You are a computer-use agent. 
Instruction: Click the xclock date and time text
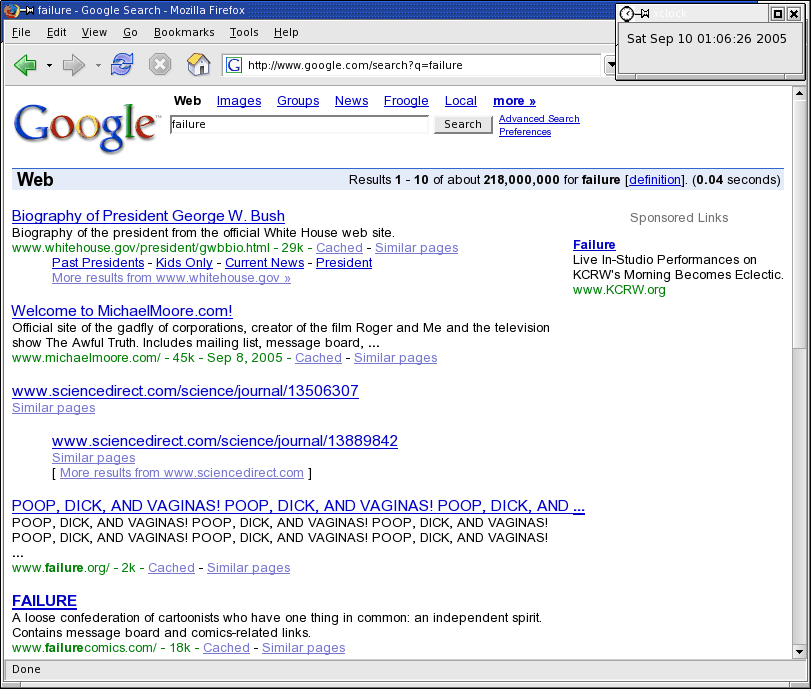pos(707,39)
